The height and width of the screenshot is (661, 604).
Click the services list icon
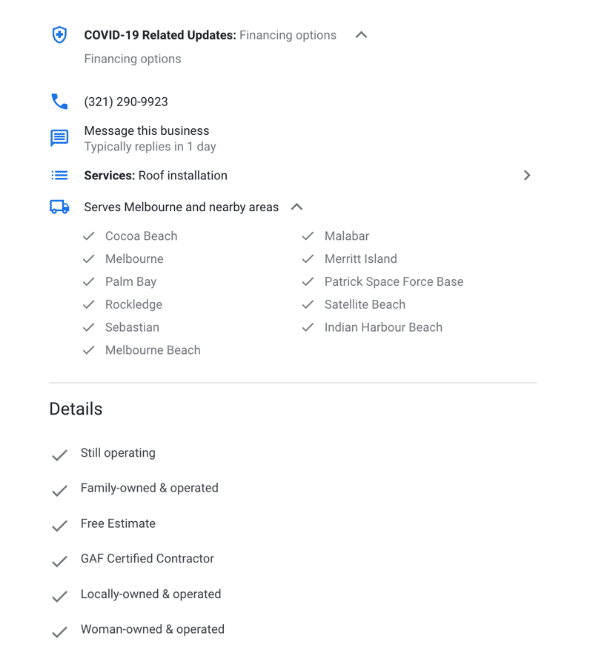coord(59,175)
